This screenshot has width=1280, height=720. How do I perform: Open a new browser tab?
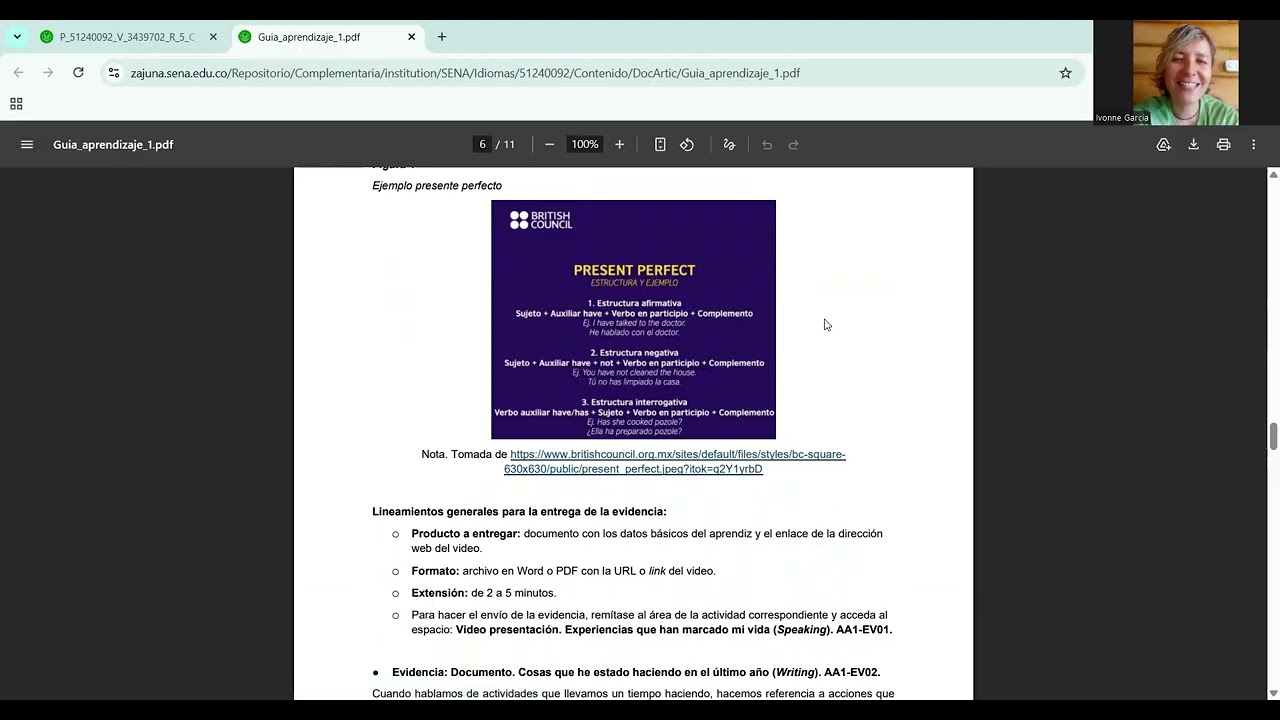point(442,37)
